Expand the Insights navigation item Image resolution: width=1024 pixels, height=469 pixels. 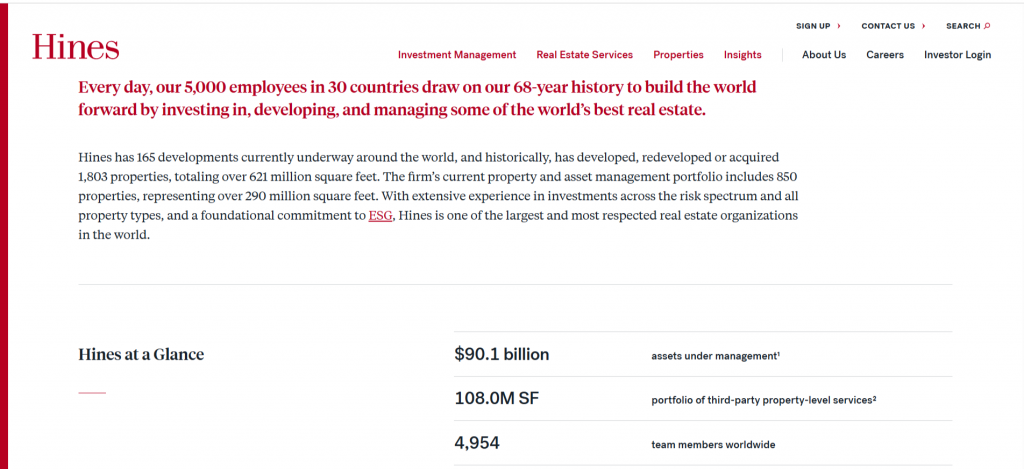click(742, 55)
